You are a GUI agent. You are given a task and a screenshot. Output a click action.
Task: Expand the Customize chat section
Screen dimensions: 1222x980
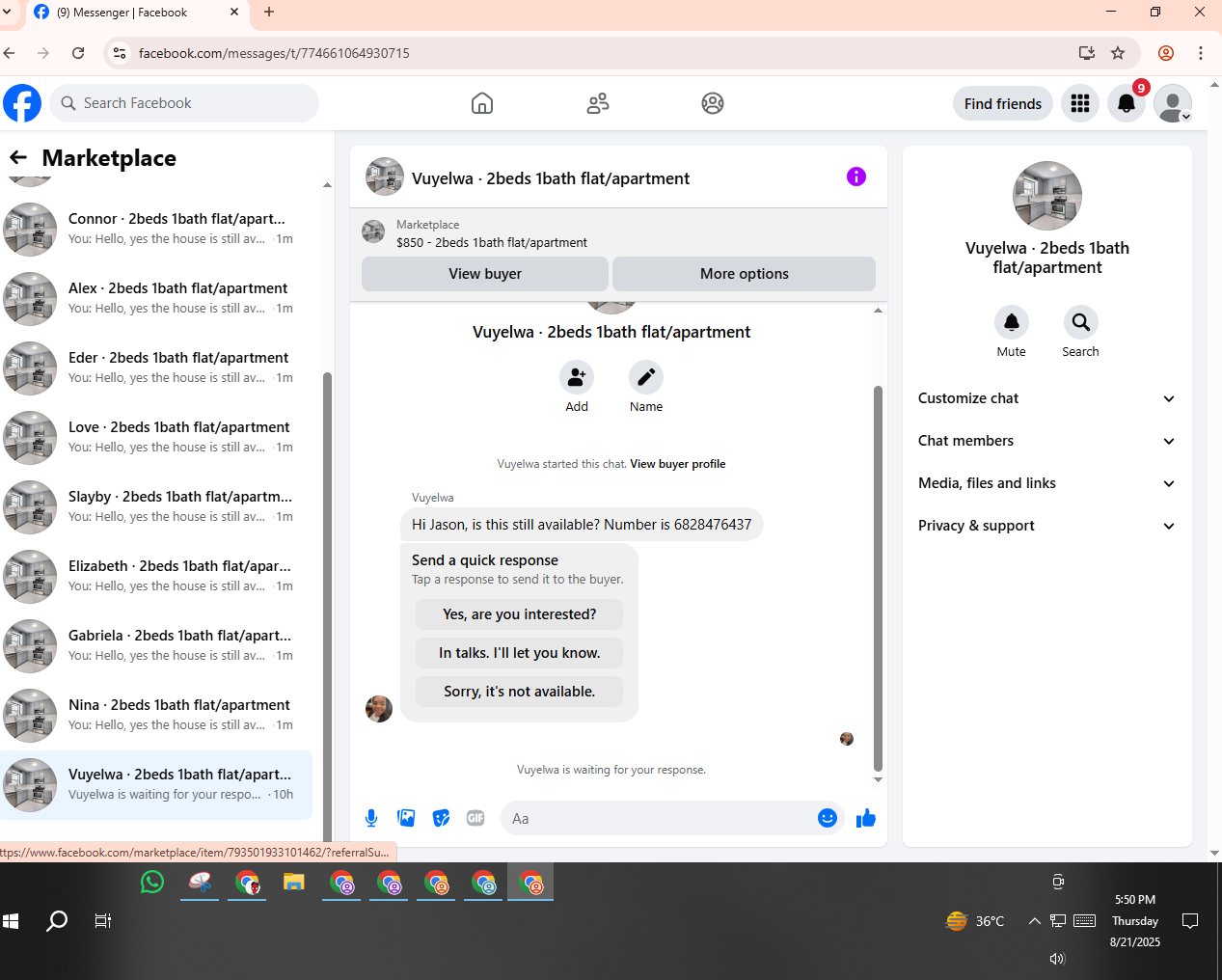(1047, 398)
